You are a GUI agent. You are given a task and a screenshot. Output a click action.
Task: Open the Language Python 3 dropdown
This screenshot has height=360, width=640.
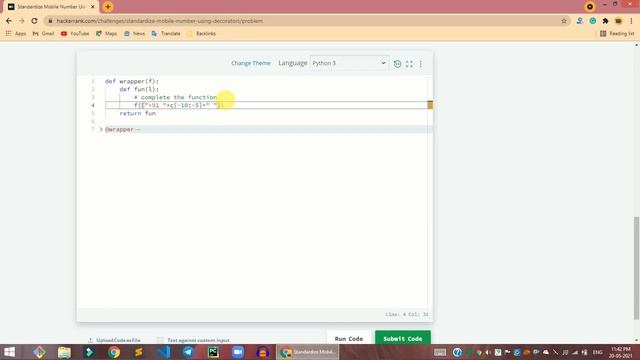349,63
